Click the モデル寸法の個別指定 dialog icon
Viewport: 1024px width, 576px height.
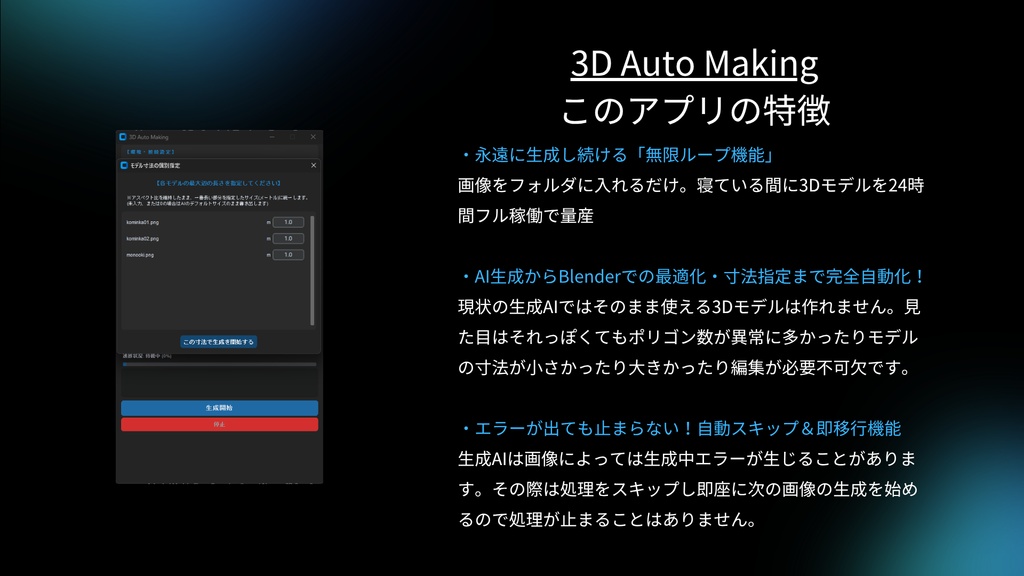[x=124, y=166]
